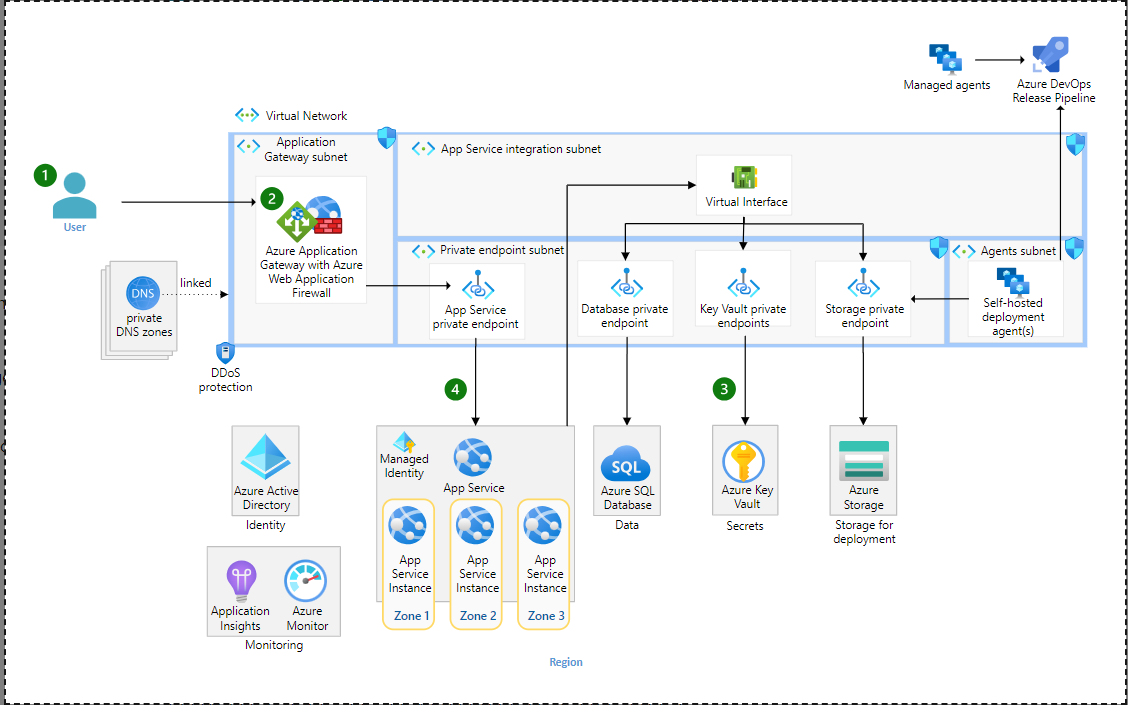Click the Private endpoint subnet bracket icon
Viewport: 1128px width, 705px height.
pyautogui.click(x=423, y=251)
